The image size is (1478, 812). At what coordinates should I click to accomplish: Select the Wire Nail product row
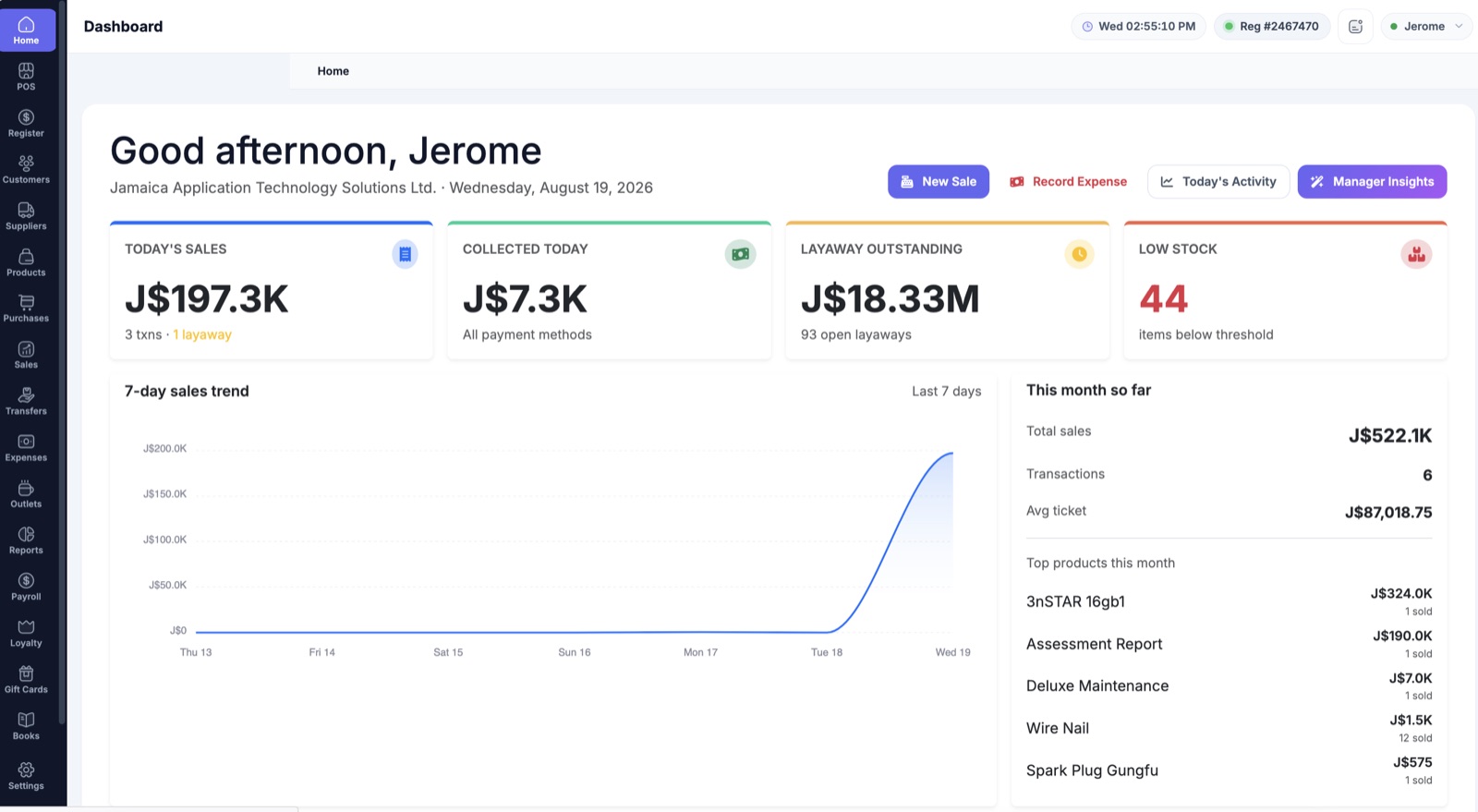pyautogui.click(x=1230, y=728)
